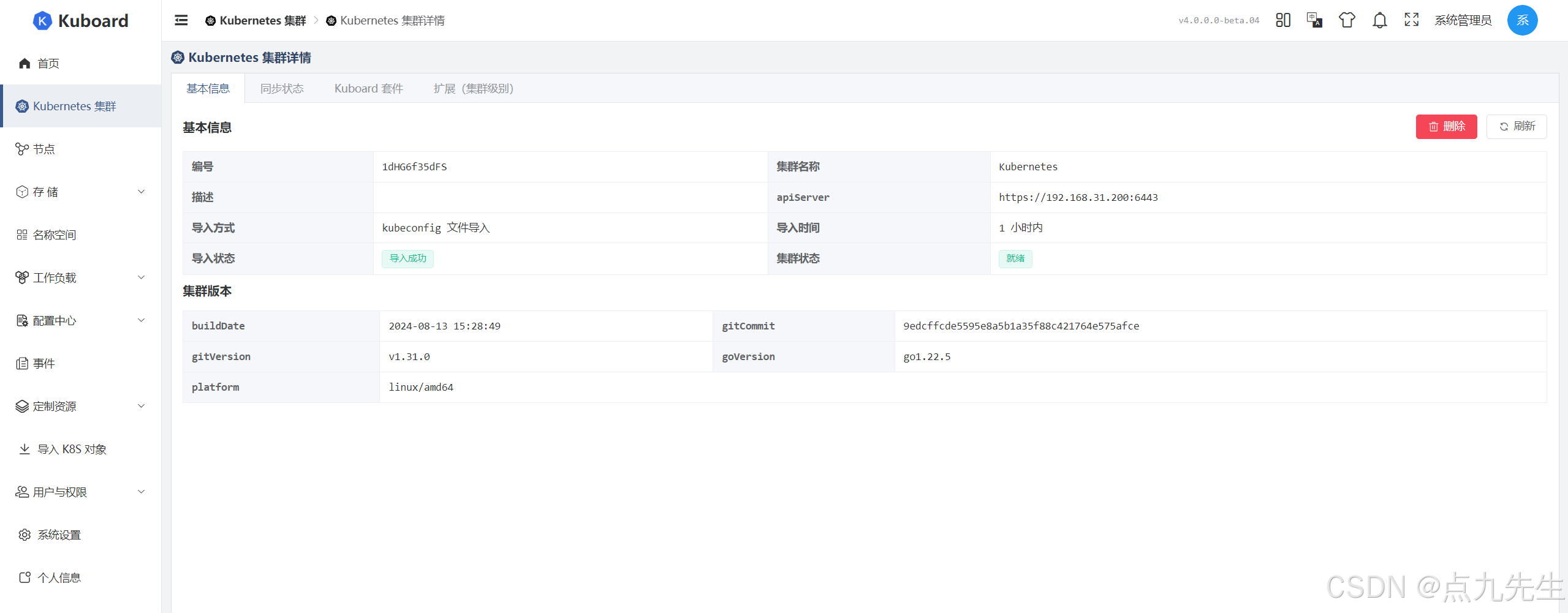Screen dimensions: 1568x613
Task: Open 节点 in the sidebar
Action: point(81,149)
